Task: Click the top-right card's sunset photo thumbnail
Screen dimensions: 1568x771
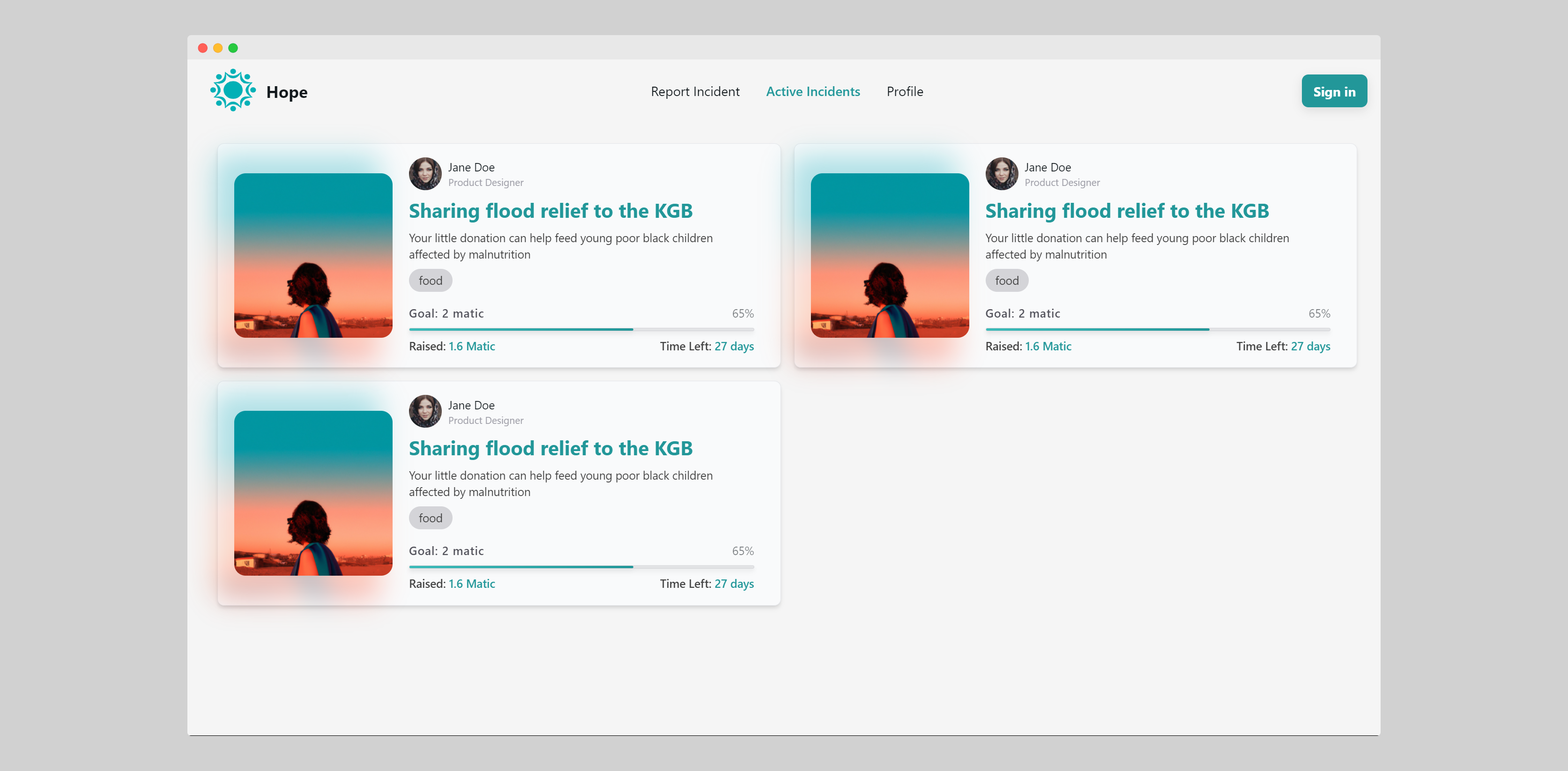Action: (889, 256)
